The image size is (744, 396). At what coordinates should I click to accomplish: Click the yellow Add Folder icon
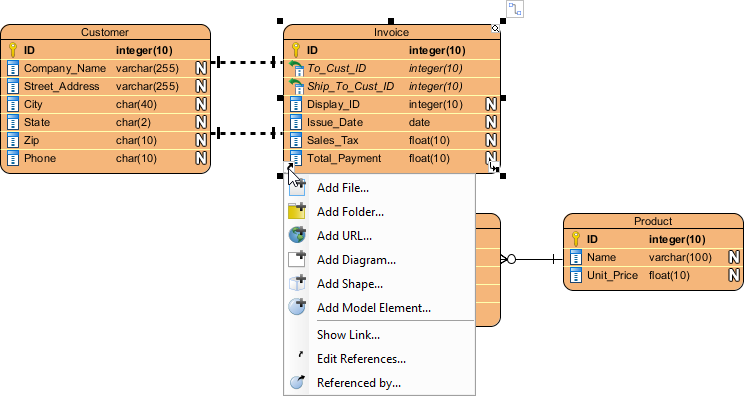point(297,211)
